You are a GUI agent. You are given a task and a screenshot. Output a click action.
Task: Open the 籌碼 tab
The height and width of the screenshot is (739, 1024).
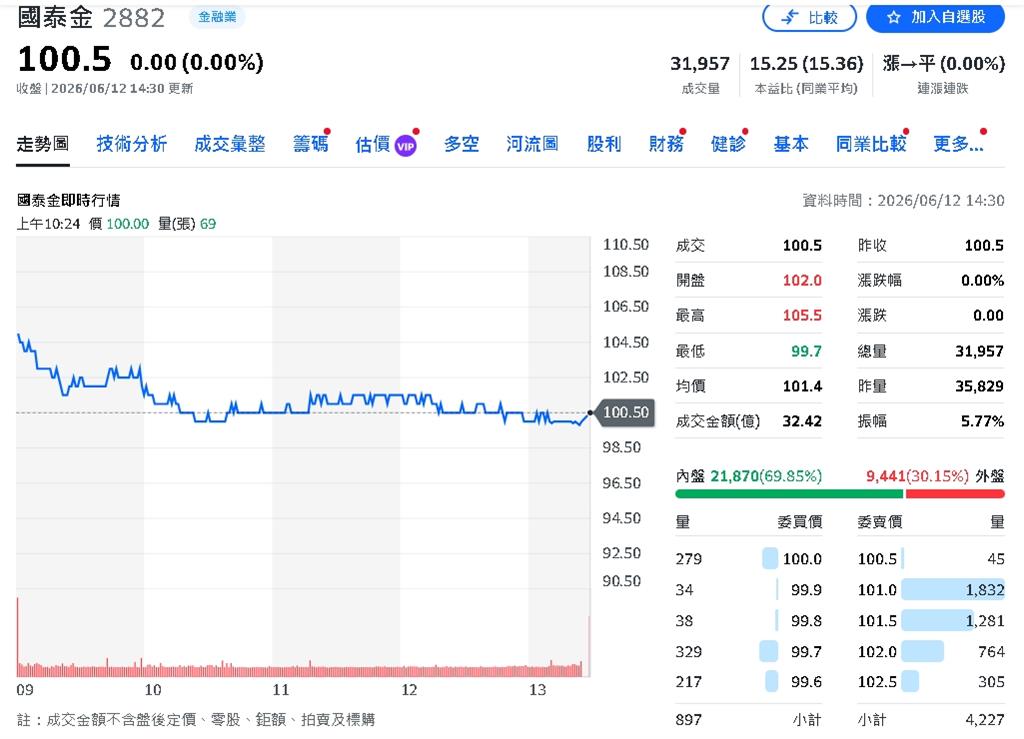click(x=310, y=144)
